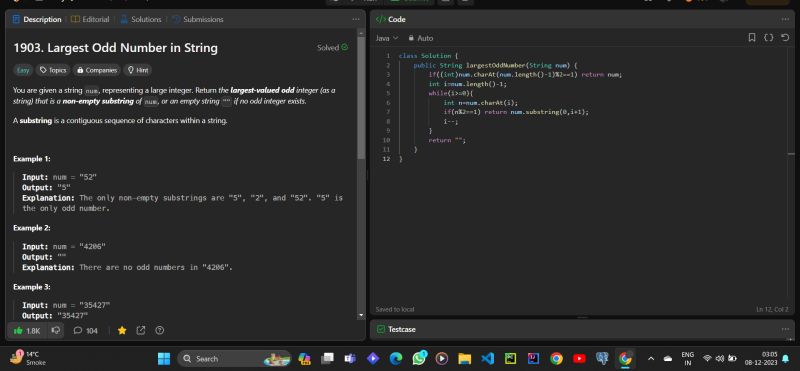Reset code to default with undo icon

785,38
